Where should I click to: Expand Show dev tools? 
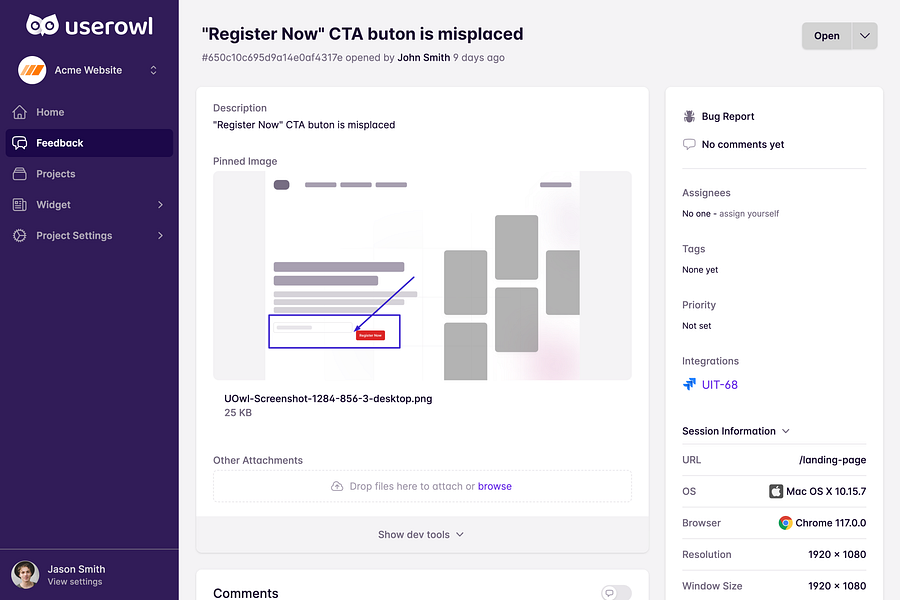(421, 535)
